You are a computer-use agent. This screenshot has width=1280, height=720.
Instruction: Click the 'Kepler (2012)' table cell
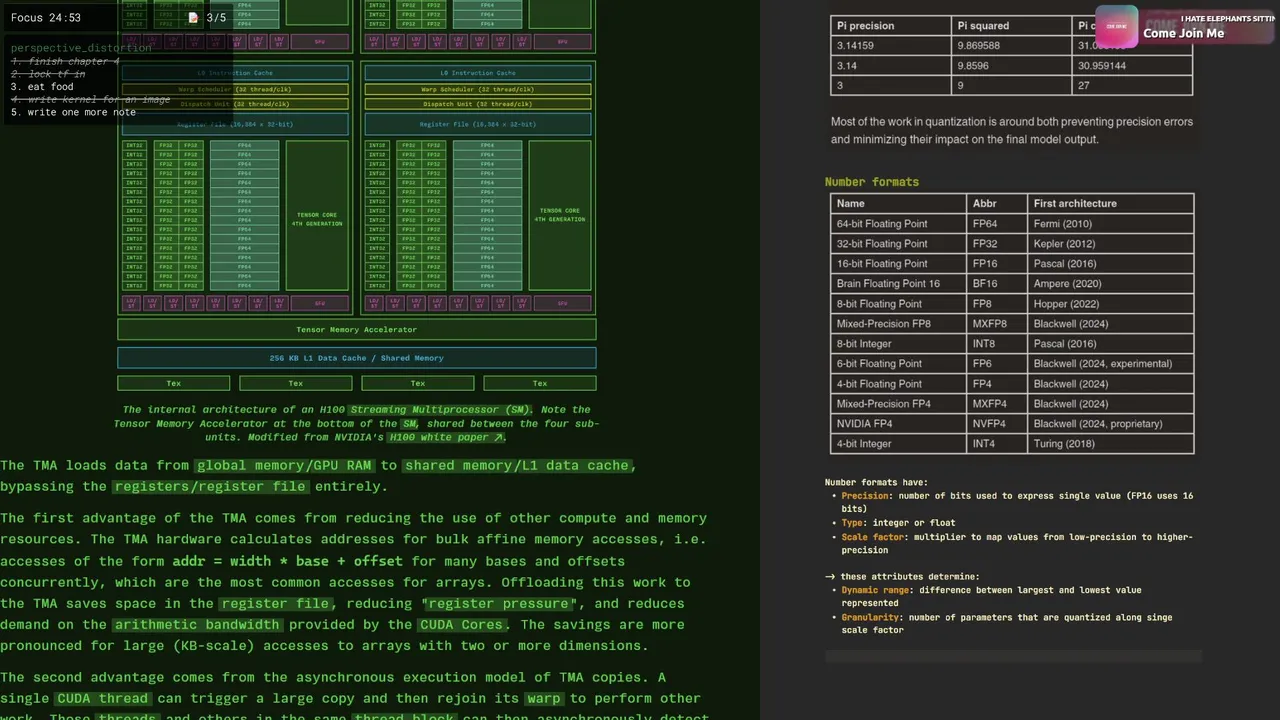(x=1111, y=243)
